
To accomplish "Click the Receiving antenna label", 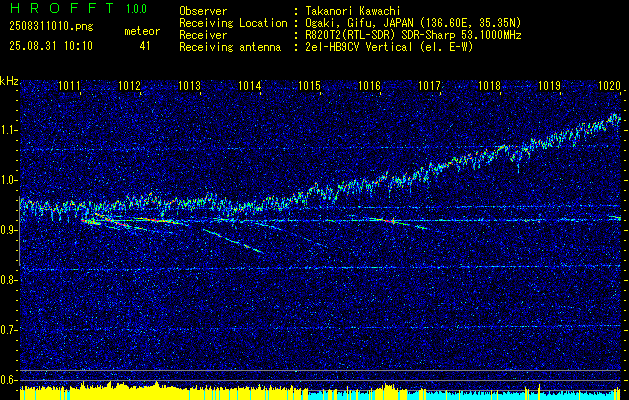I will coord(230,47).
